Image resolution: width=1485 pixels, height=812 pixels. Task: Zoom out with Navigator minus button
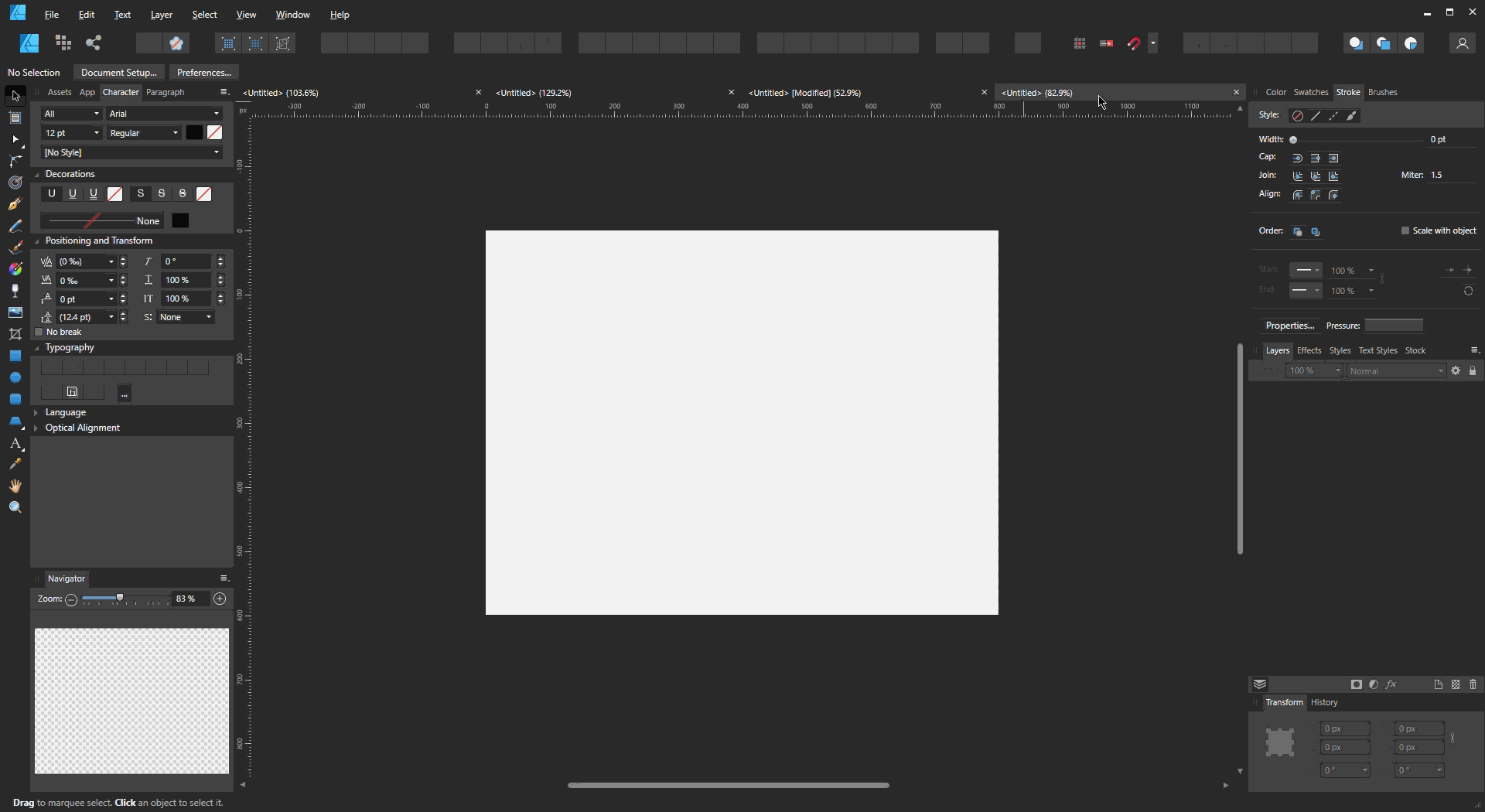71,599
